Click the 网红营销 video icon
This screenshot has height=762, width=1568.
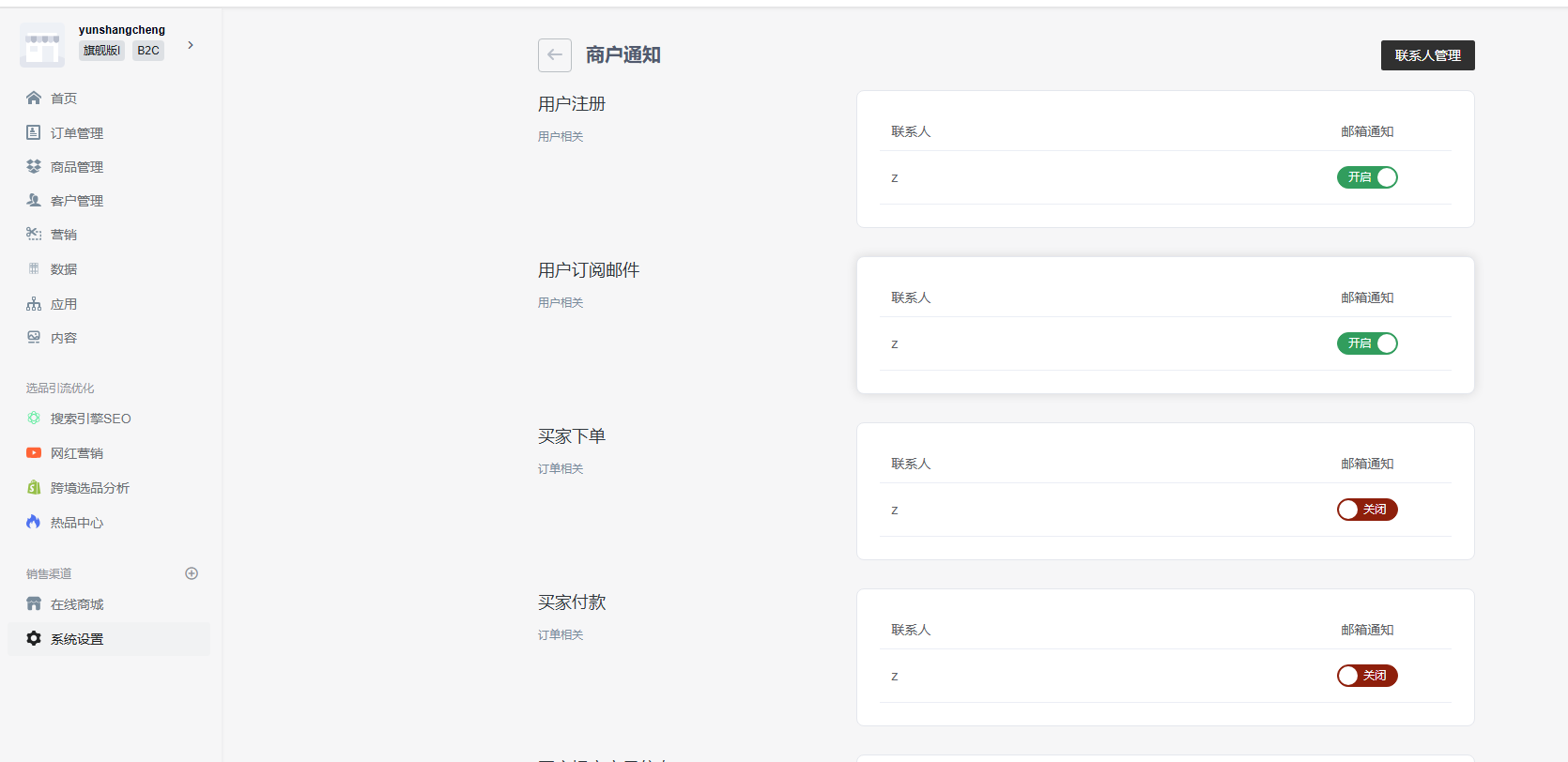click(x=34, y=453)
